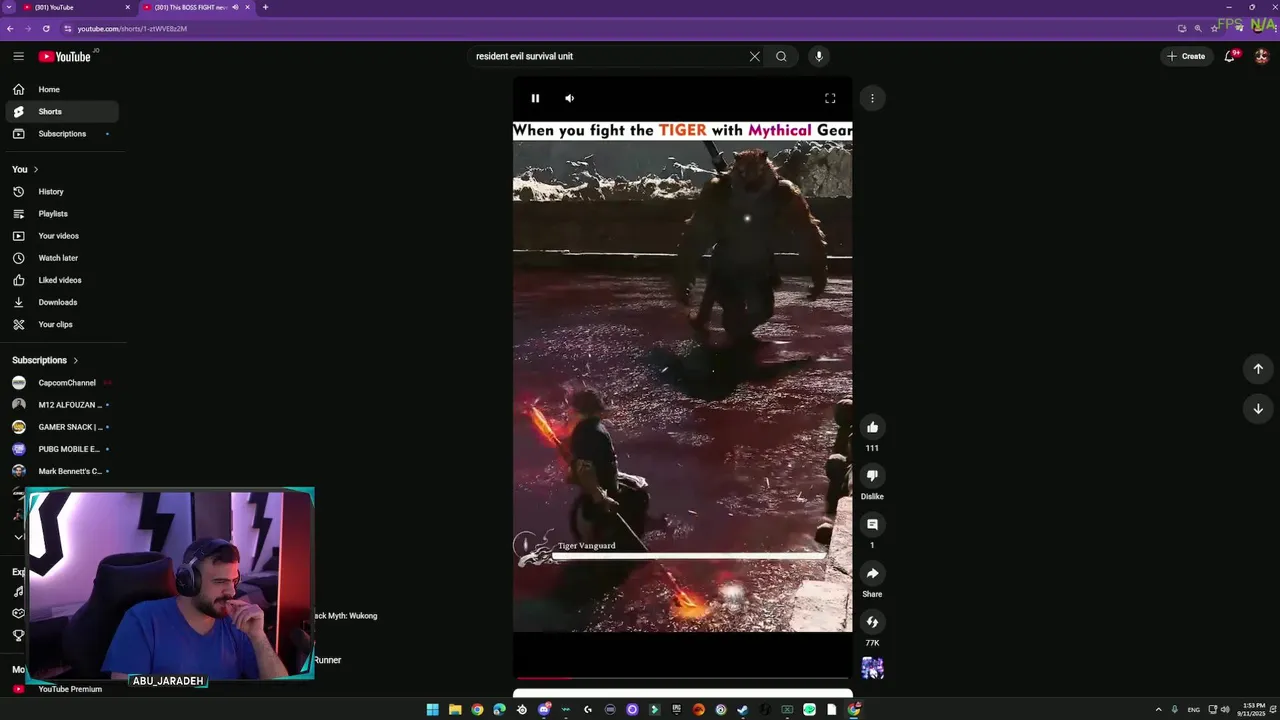Viewport: 1280px width, 720px height.
Task: Open Steam from taskbar
Action: (742, 710)
